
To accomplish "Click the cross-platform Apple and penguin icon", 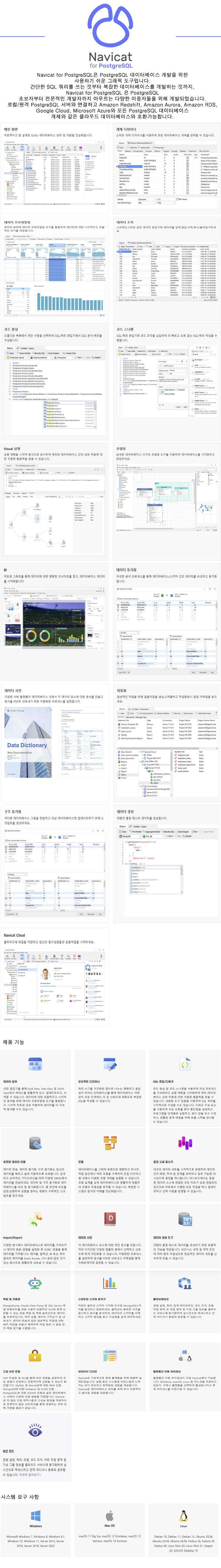I will point(186,1356).
